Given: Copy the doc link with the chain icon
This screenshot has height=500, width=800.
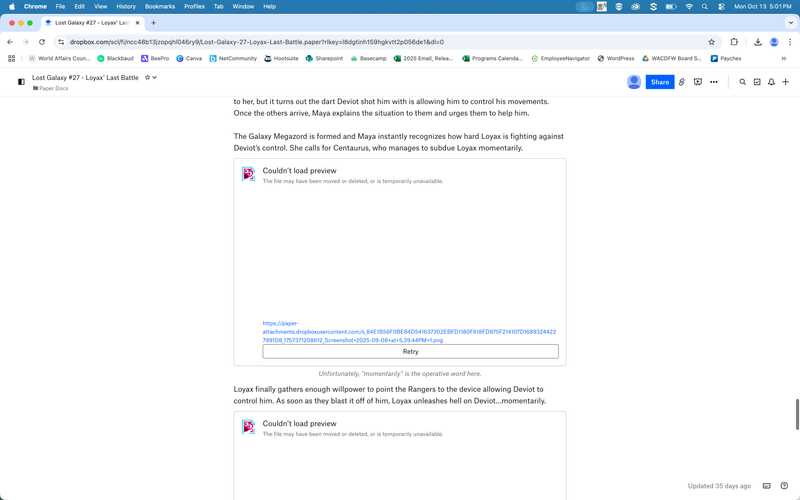Looking at the screenshot, I should [682, 82].
